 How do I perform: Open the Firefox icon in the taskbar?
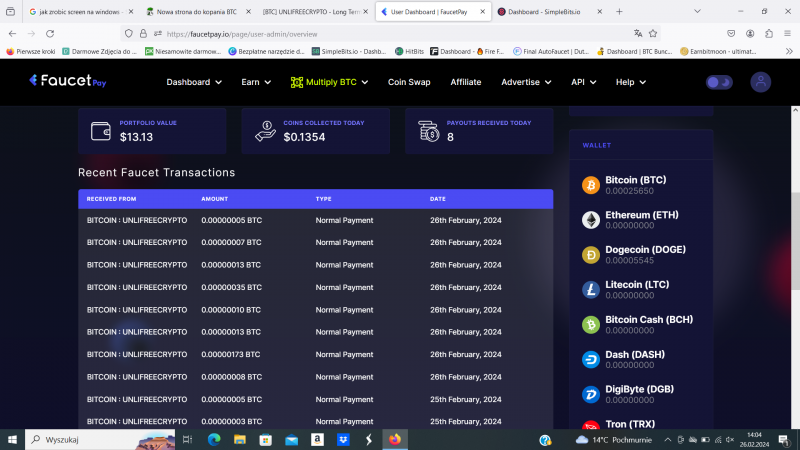pyautogui.click(x=394, y=439)
